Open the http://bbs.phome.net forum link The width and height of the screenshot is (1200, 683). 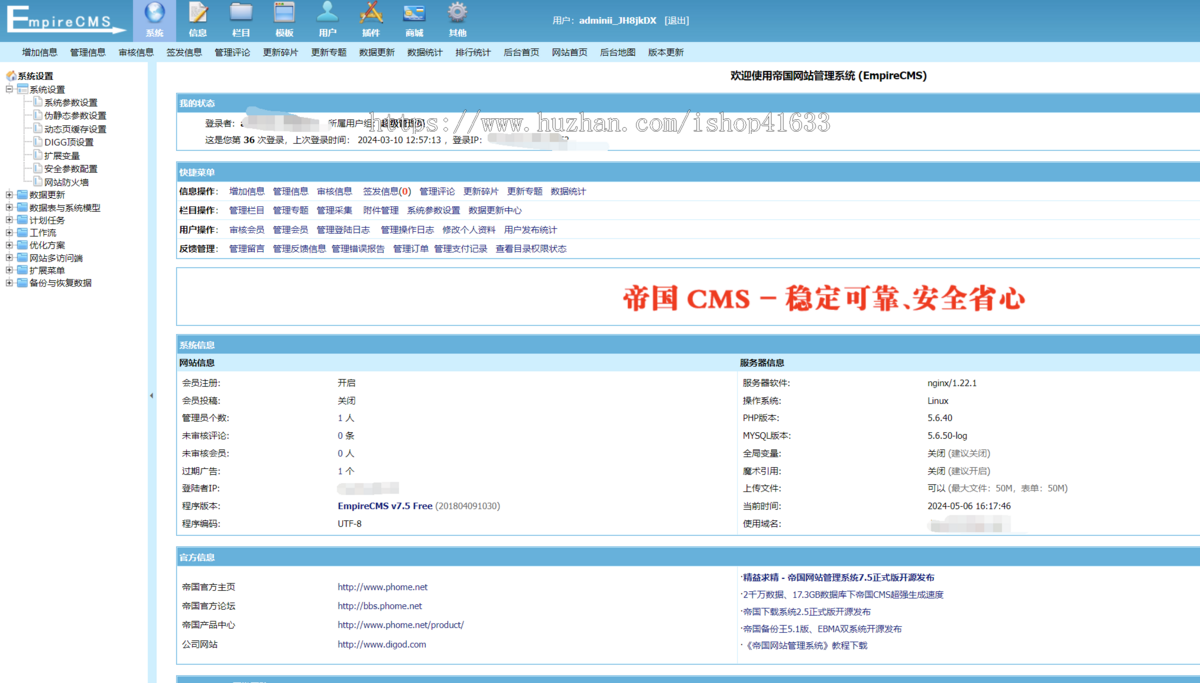pos(380,606)
